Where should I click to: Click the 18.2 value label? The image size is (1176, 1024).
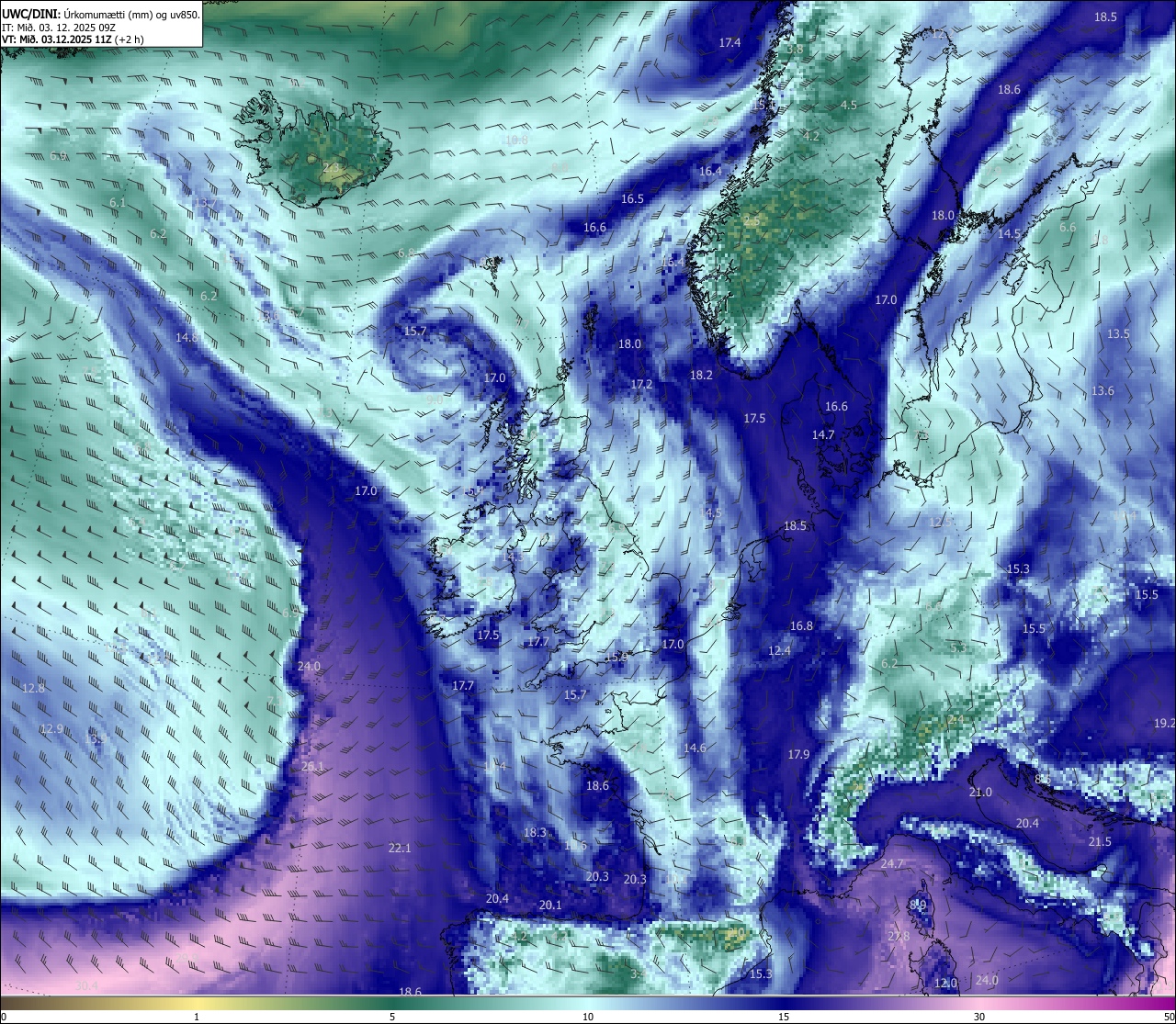point(701,375)
